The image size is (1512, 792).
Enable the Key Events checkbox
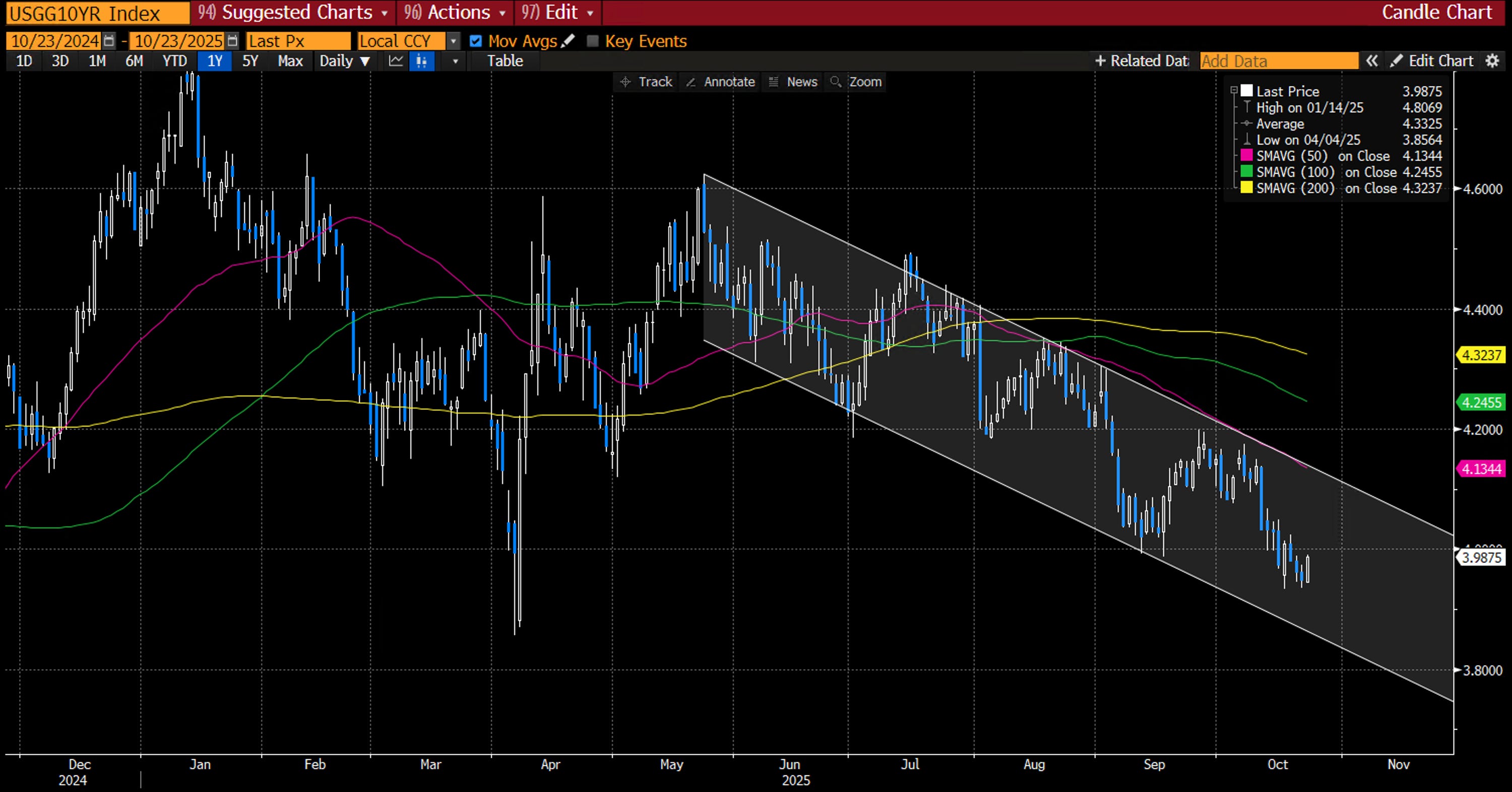click(x=593, y=41)
